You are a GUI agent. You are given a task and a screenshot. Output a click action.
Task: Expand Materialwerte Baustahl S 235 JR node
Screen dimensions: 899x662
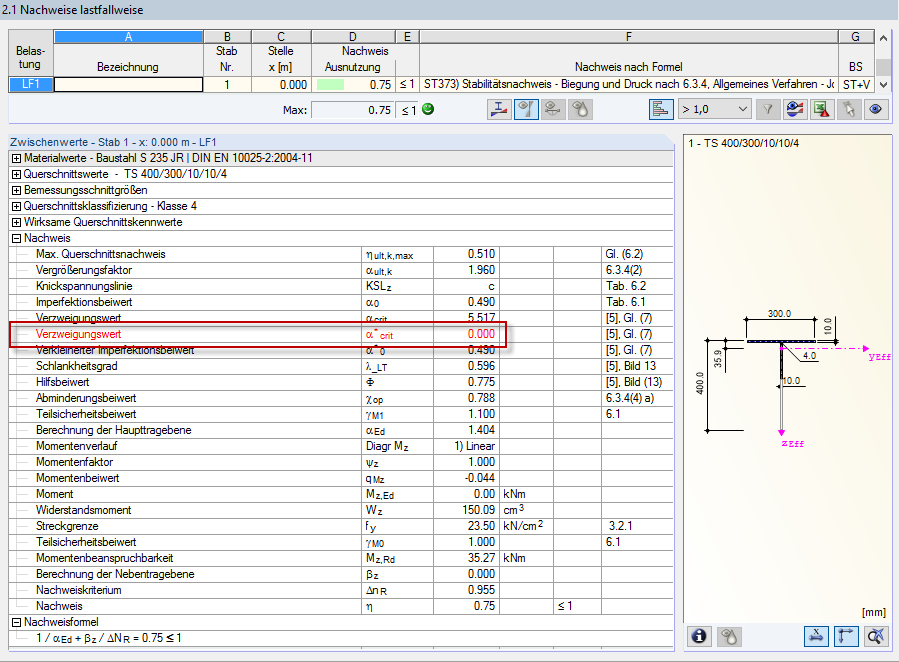click(17, 158)
